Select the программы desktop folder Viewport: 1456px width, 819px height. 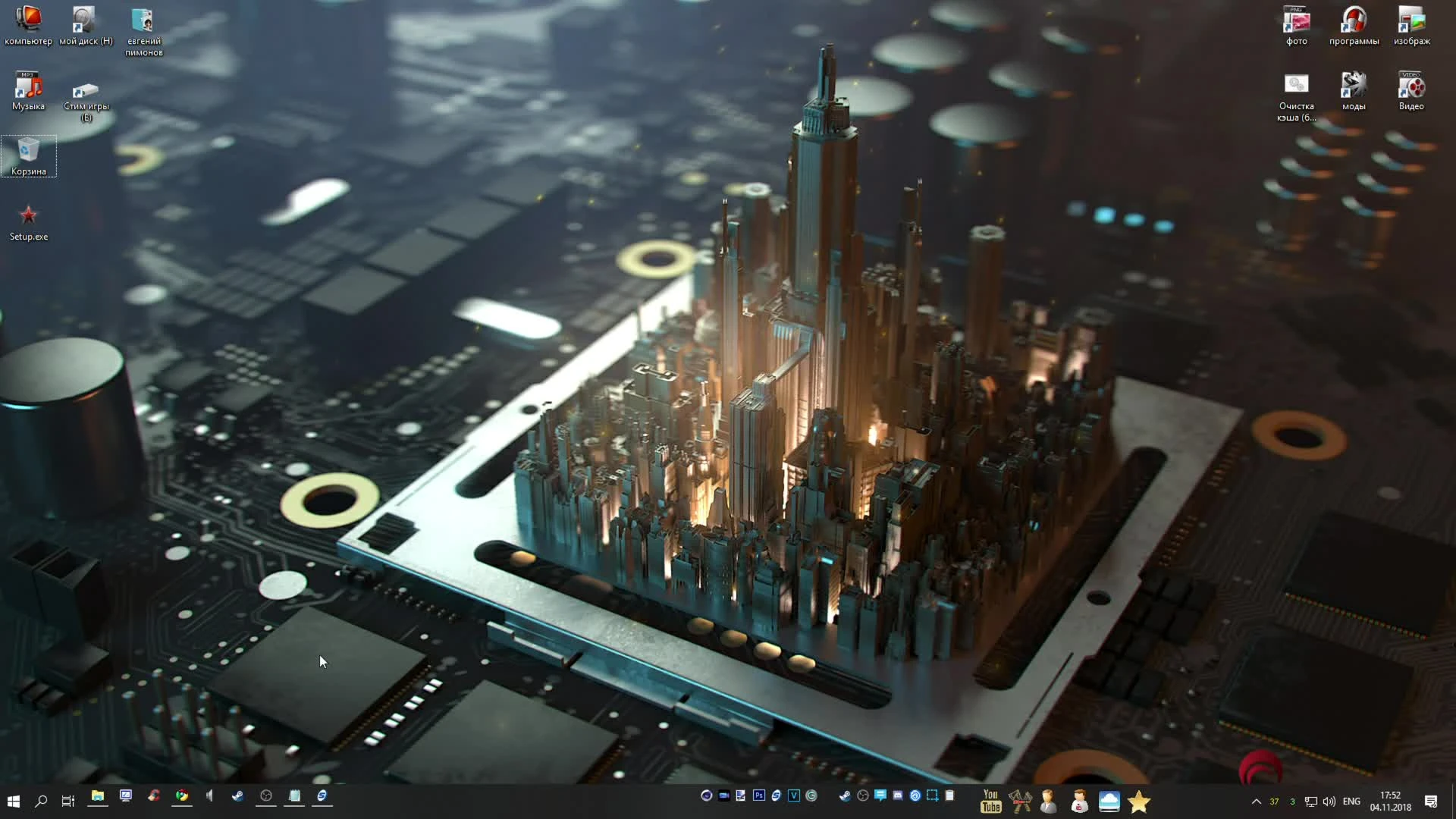[x=1354, y=27]
